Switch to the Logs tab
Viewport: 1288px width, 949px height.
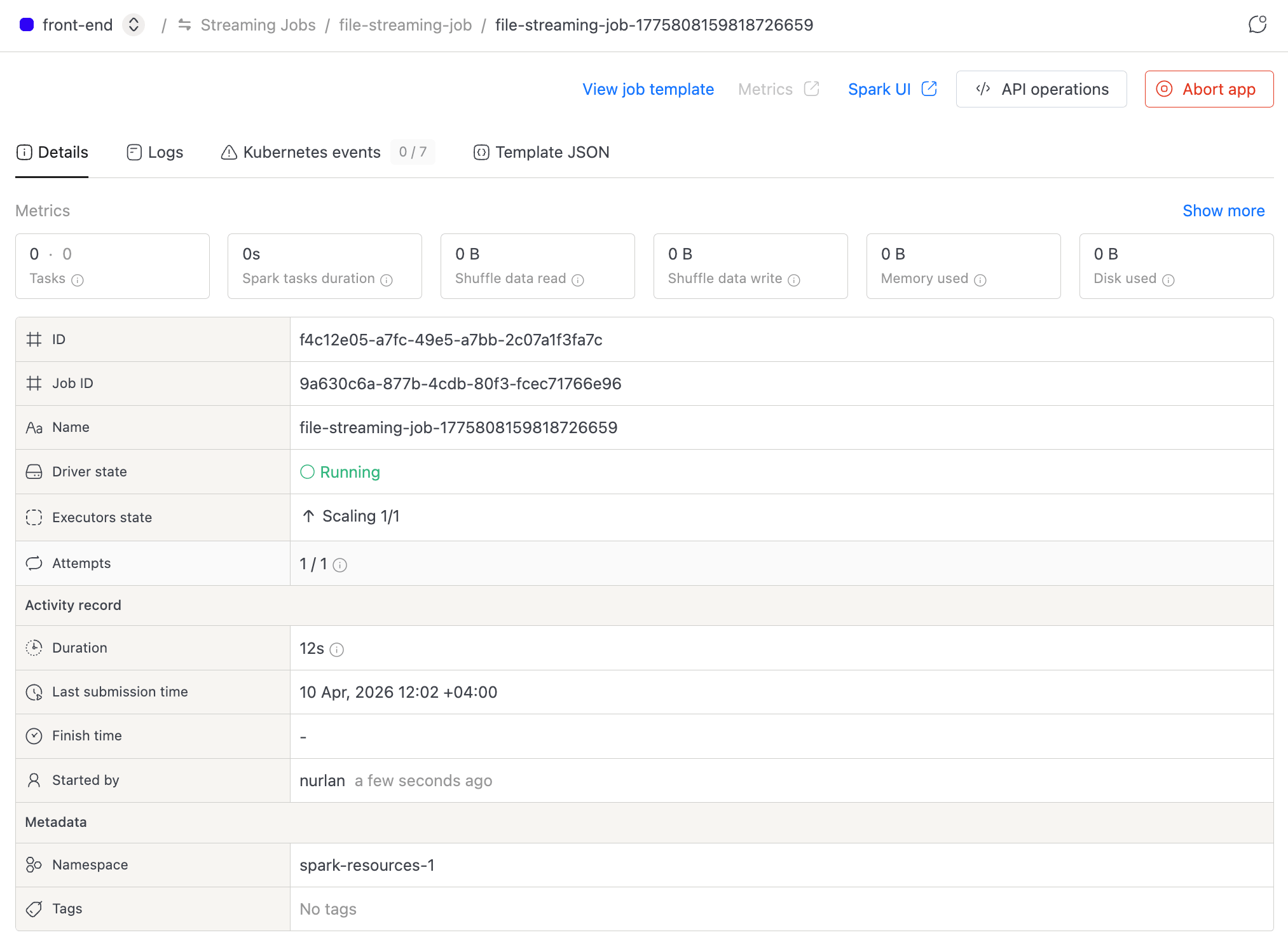click(155, 152)
